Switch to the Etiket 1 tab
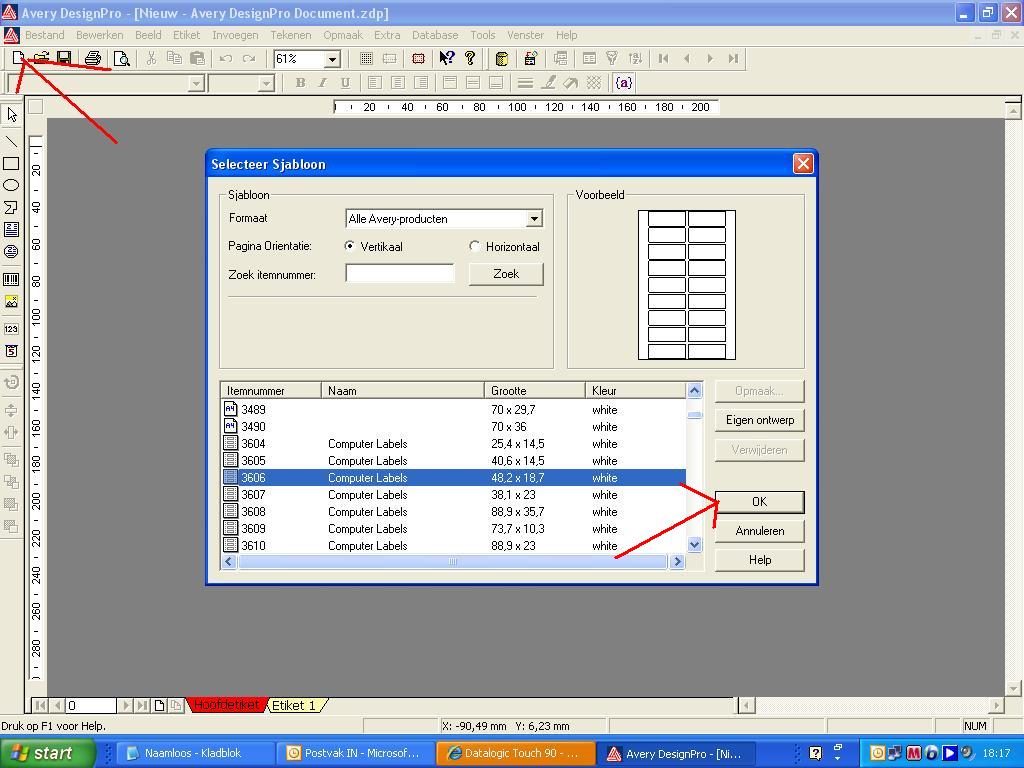This screenshot has width=1024, height=768. [x=294, y=705]
